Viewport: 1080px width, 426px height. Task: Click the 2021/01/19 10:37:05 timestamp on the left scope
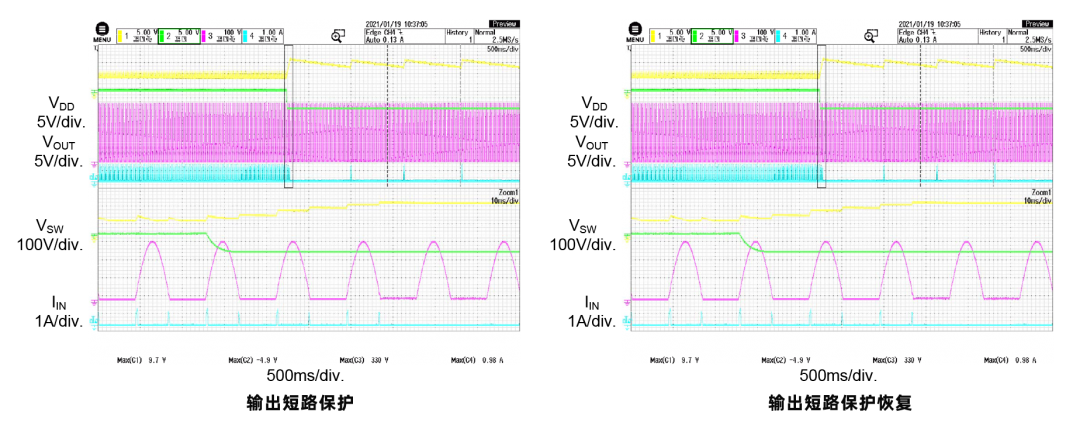click(x=395, y=24)
